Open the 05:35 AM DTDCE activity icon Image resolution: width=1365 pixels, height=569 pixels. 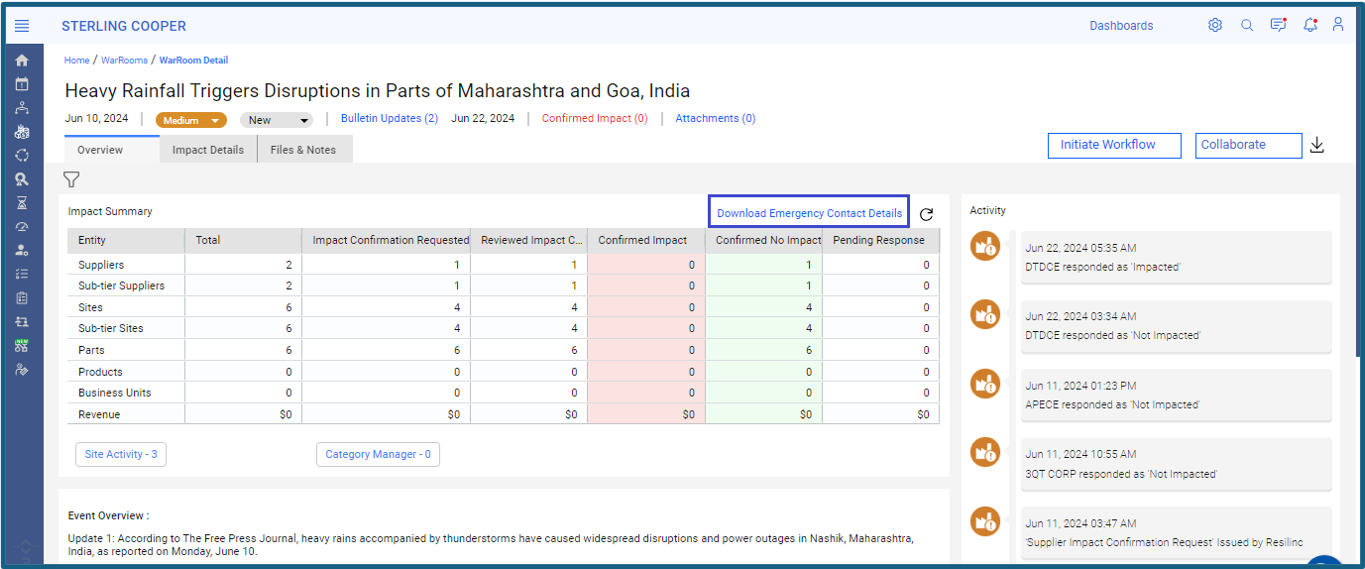[985, 246]
